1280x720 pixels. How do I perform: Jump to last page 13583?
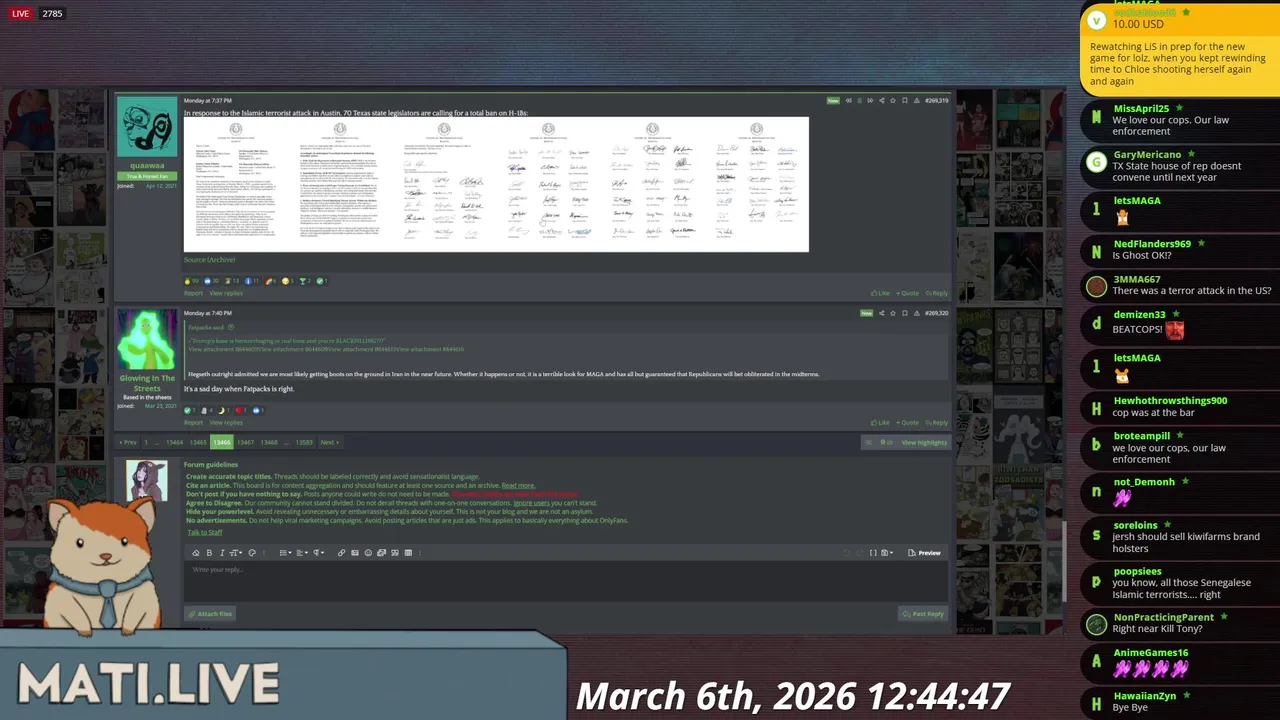(304, 442)
